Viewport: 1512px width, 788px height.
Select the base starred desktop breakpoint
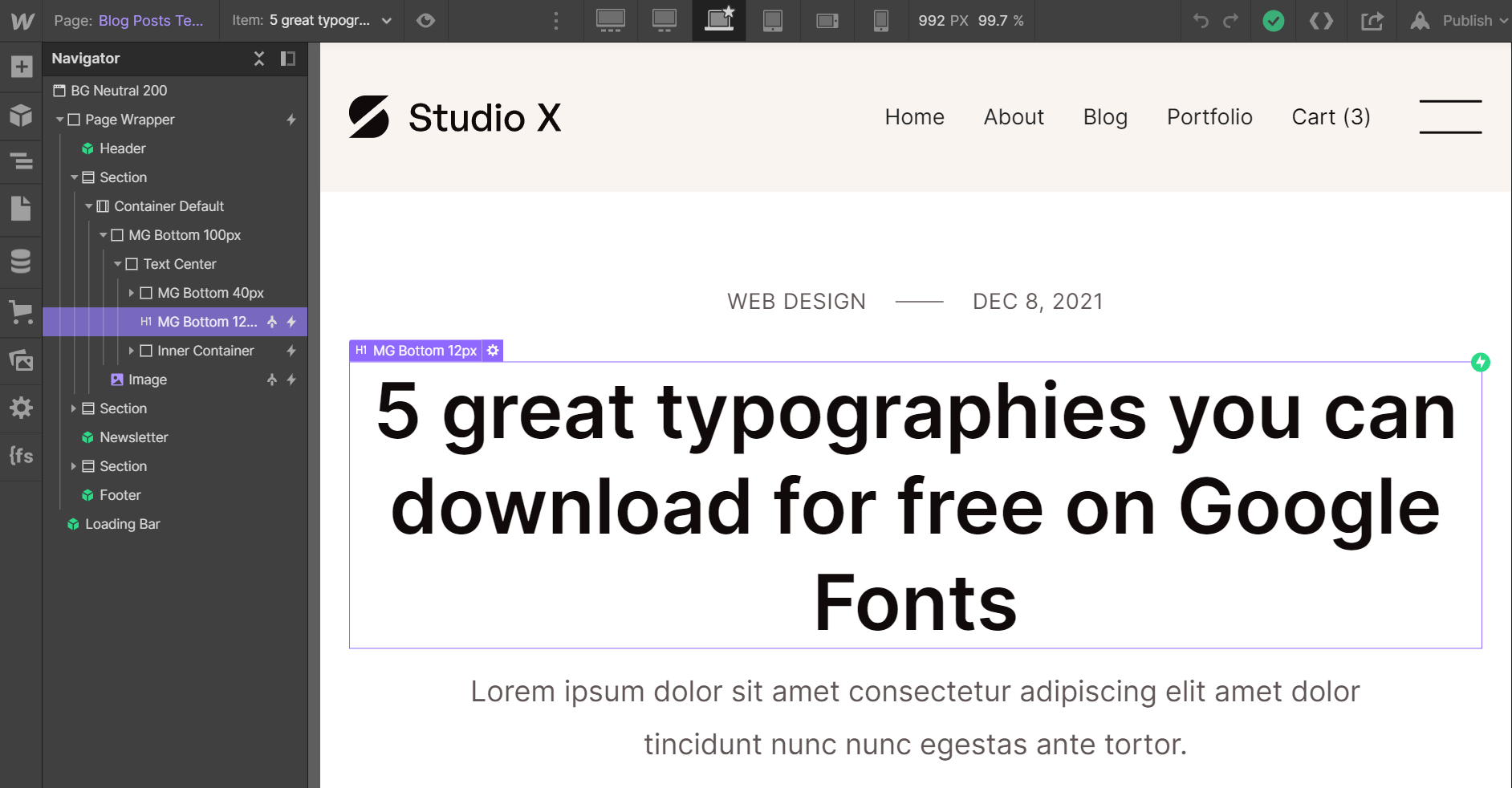tap(719, 20)
